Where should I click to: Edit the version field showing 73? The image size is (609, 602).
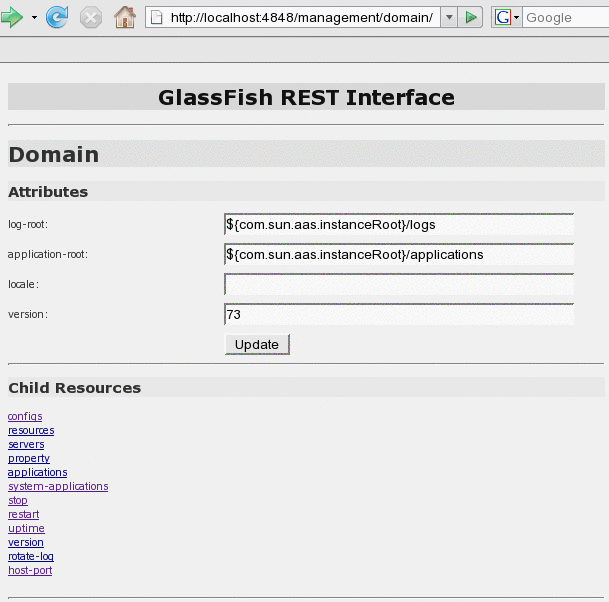[399, 314]
